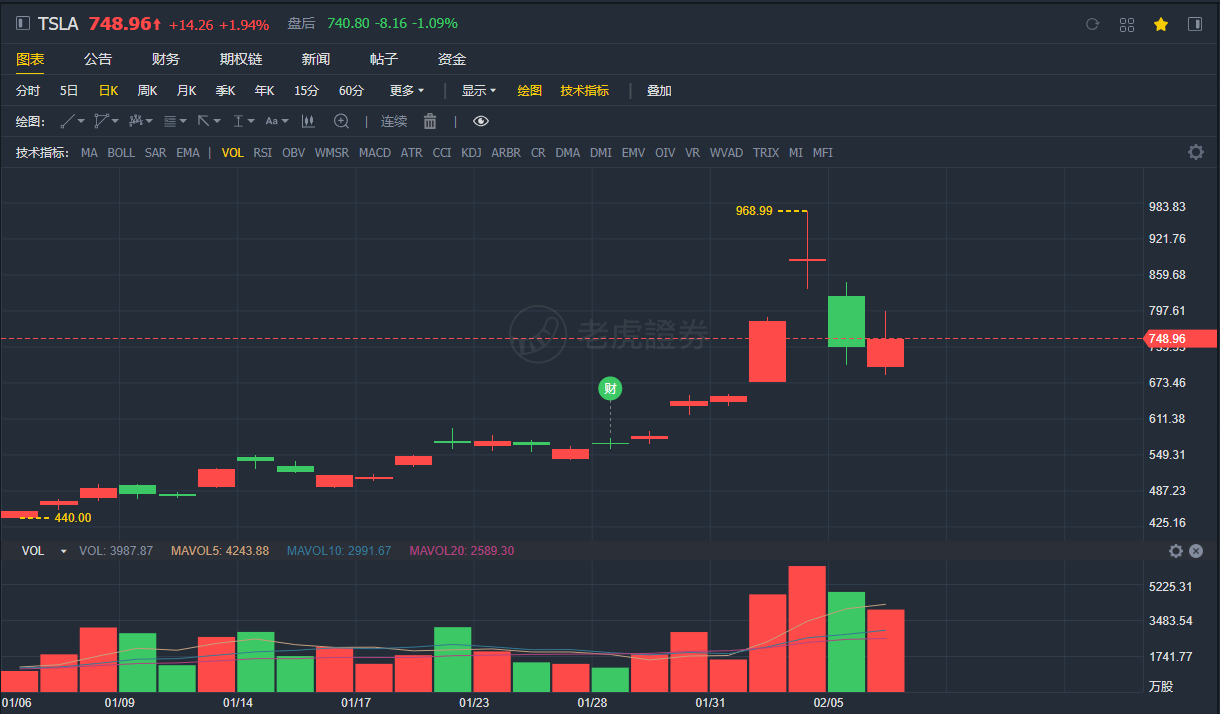Select the Aa text annotation tool
The width and height of the screenshot is (1220, 714).
click(271, 121)
